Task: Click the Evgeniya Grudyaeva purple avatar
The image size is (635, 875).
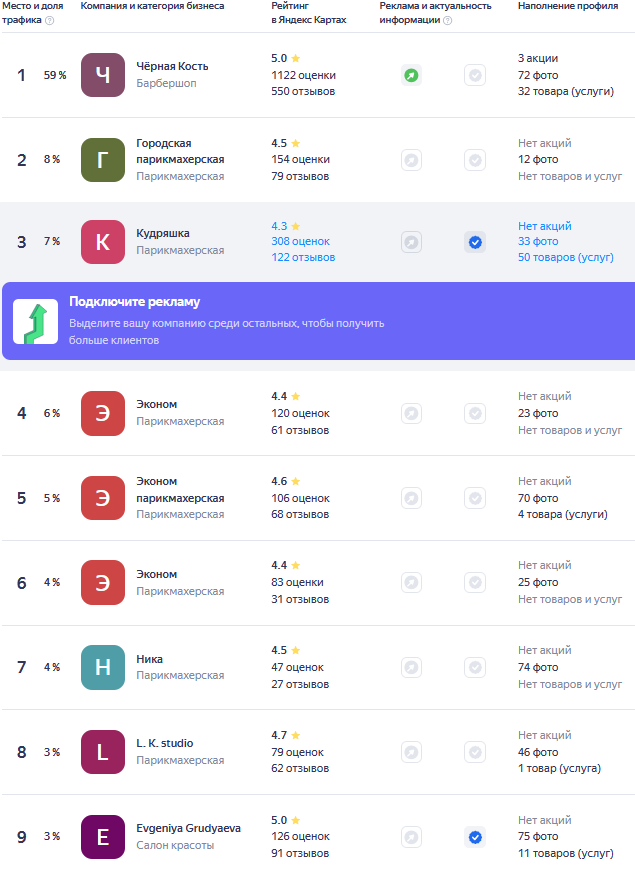Action: click(x=103, y=836)
